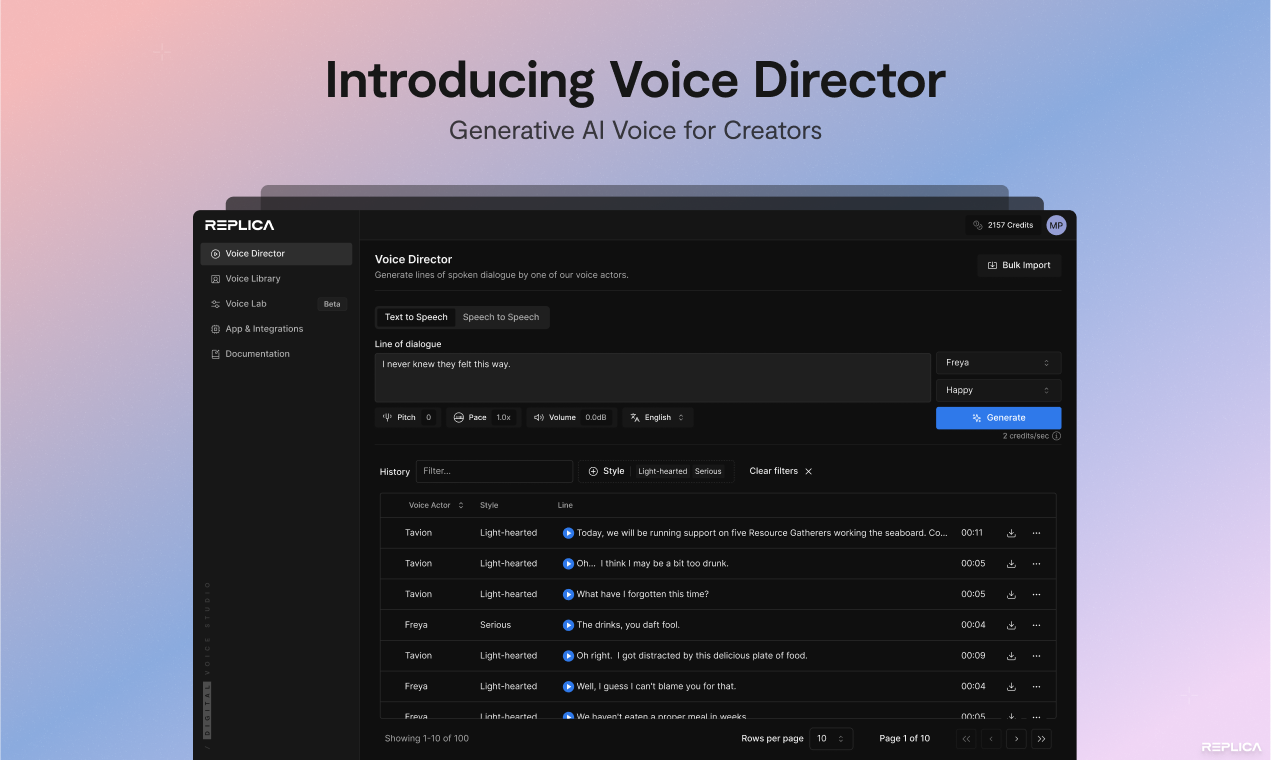View the 2157 Credits balance
This screenshot has width=1271, height=760.
(x=1002, y=225)
